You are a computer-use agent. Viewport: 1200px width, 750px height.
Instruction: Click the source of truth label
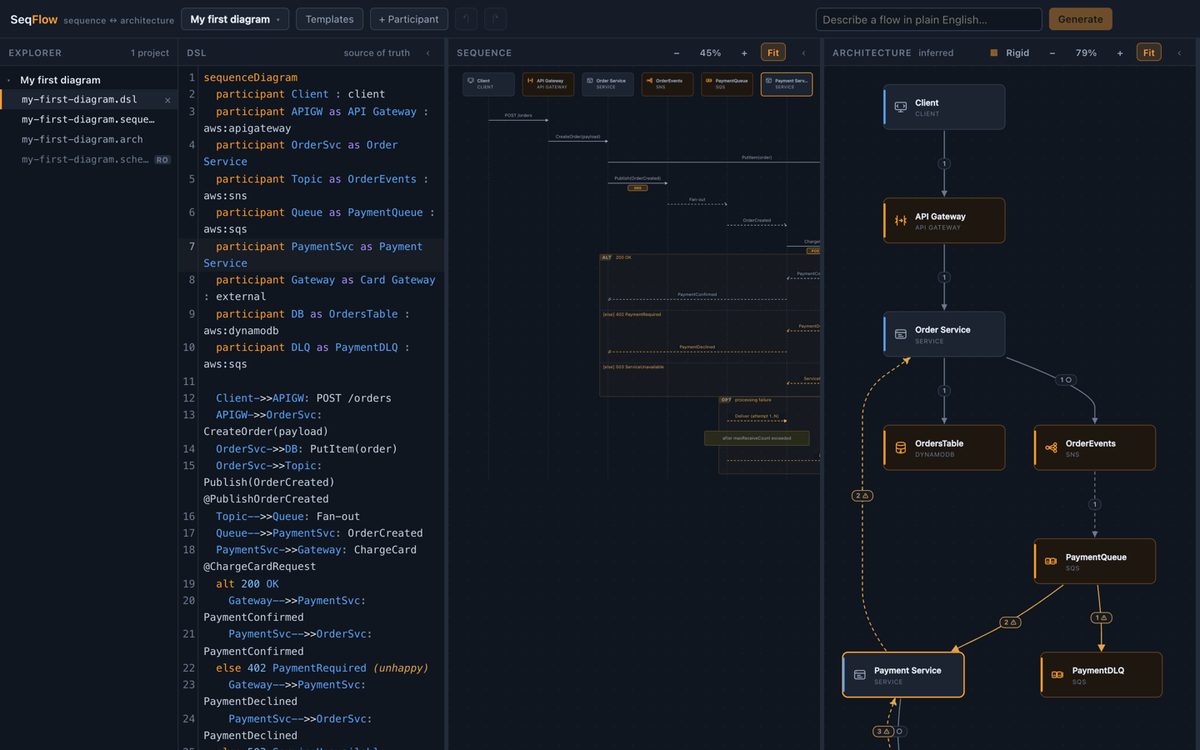377,53
